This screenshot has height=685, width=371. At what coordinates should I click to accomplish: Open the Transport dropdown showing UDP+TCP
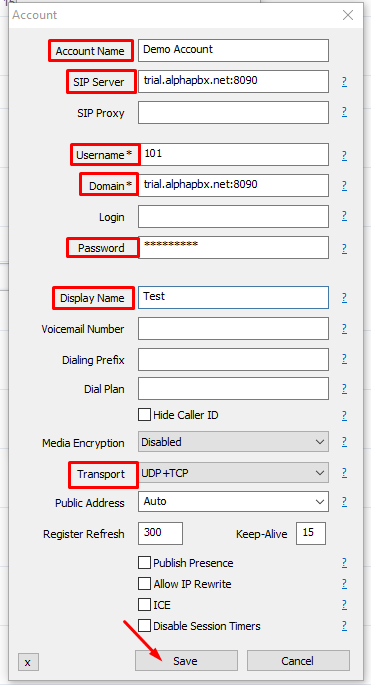click(x=233, y=473)
